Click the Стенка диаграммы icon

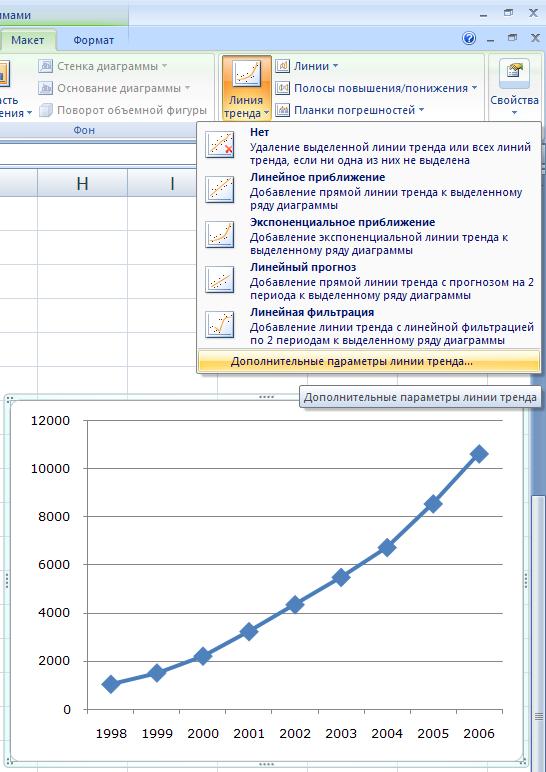click(46, 66)
